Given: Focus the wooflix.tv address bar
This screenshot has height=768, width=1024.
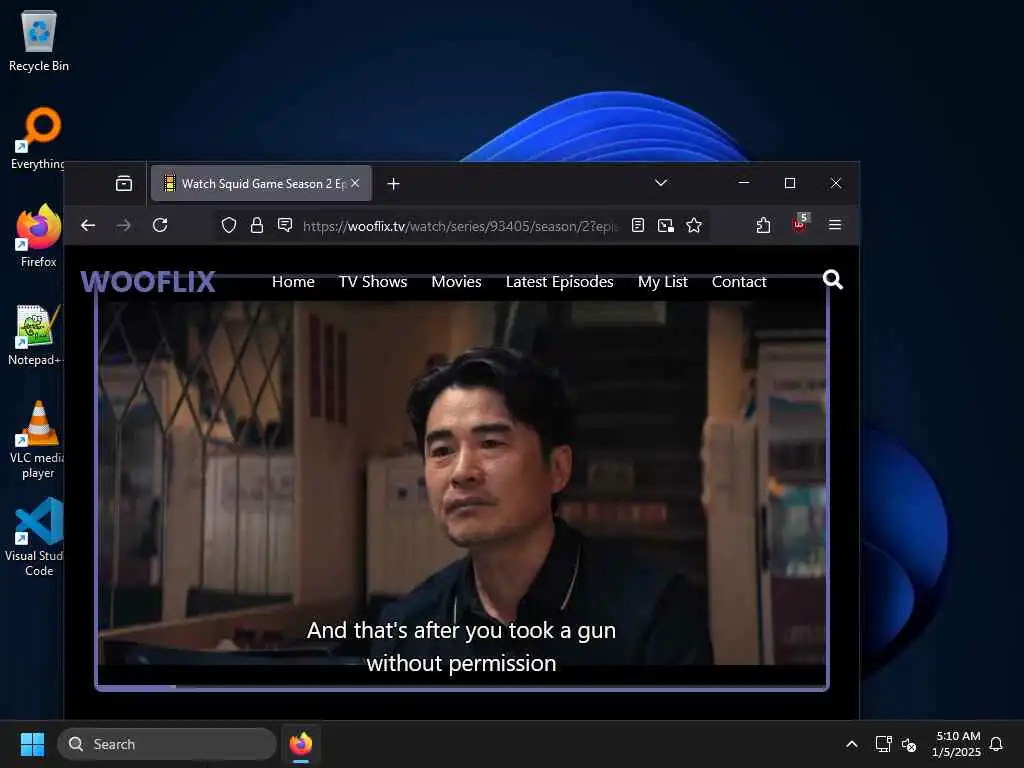Looking at the screenshot, I should point(460,226).
